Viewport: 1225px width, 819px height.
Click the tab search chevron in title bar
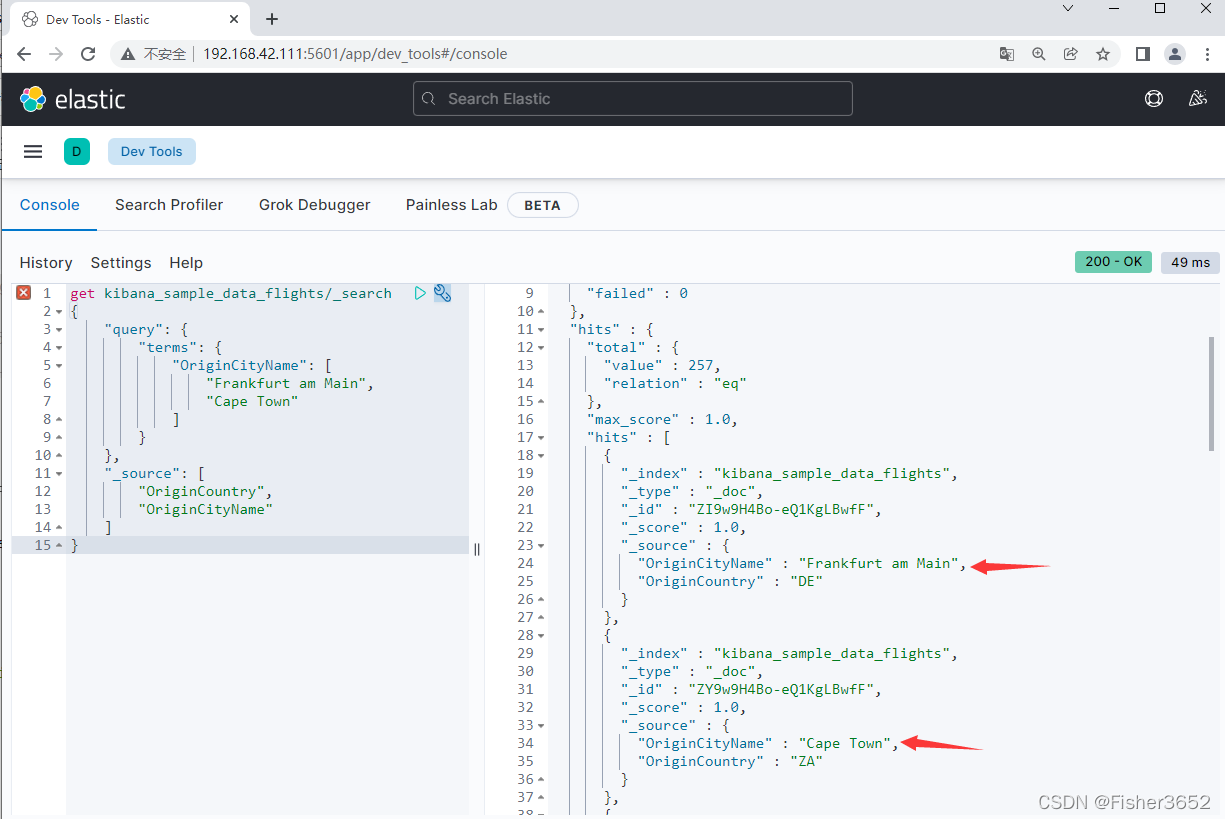[1068, 8]
